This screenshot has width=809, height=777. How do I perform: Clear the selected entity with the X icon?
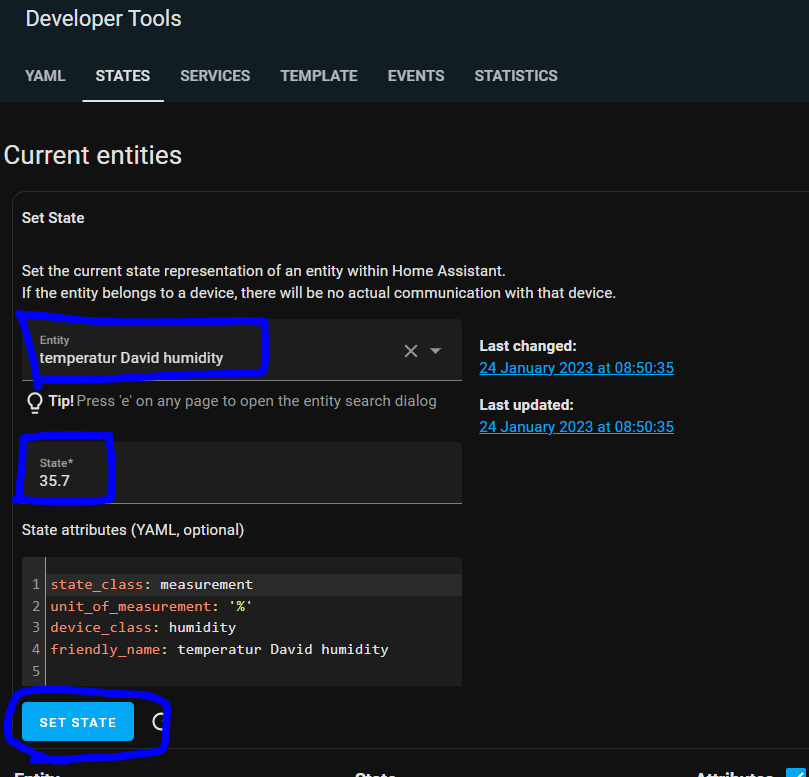click(410, 351)
